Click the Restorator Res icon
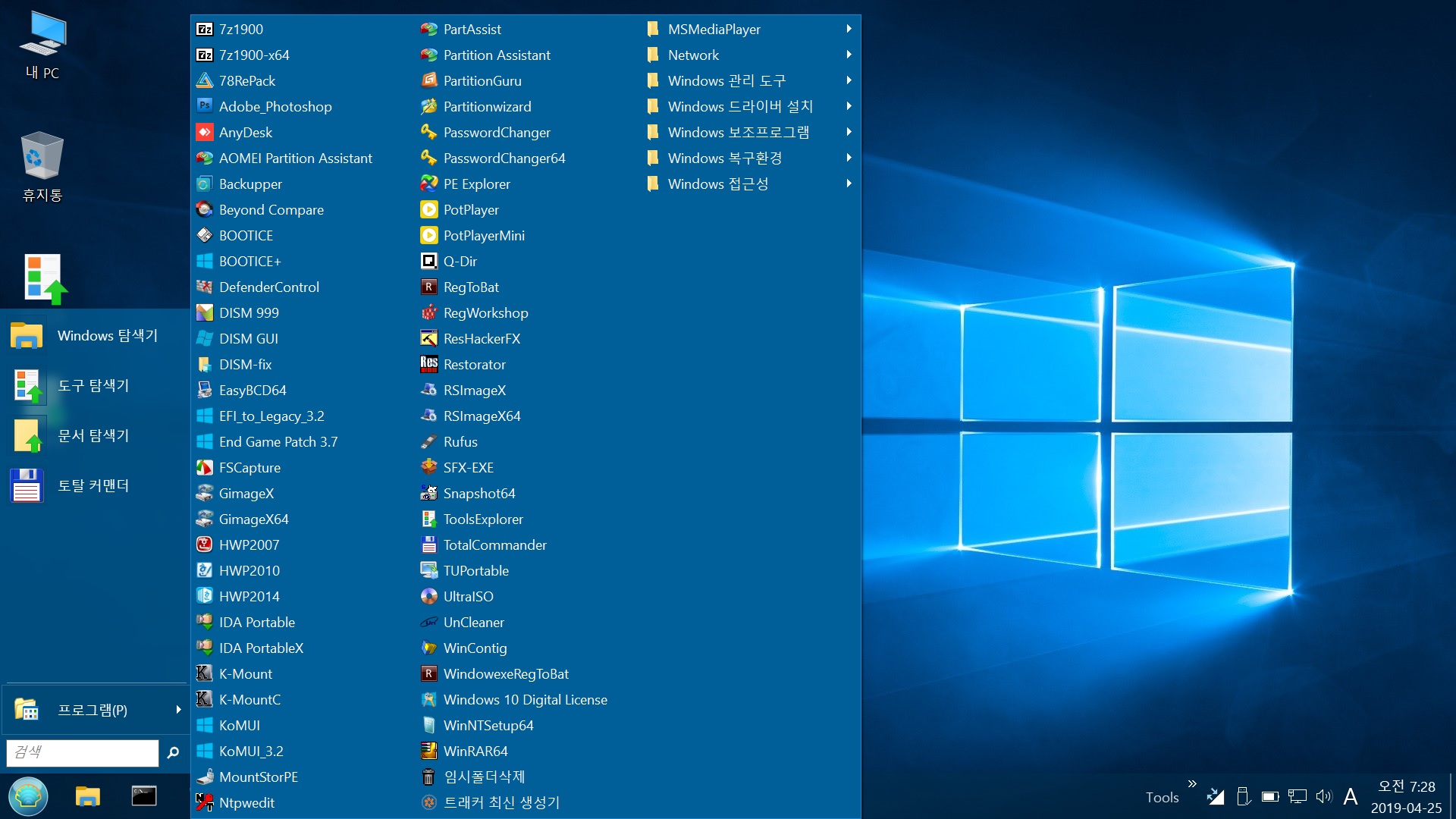The width and height of the screenshot is (1456, 819). click(x=428, y=365)
